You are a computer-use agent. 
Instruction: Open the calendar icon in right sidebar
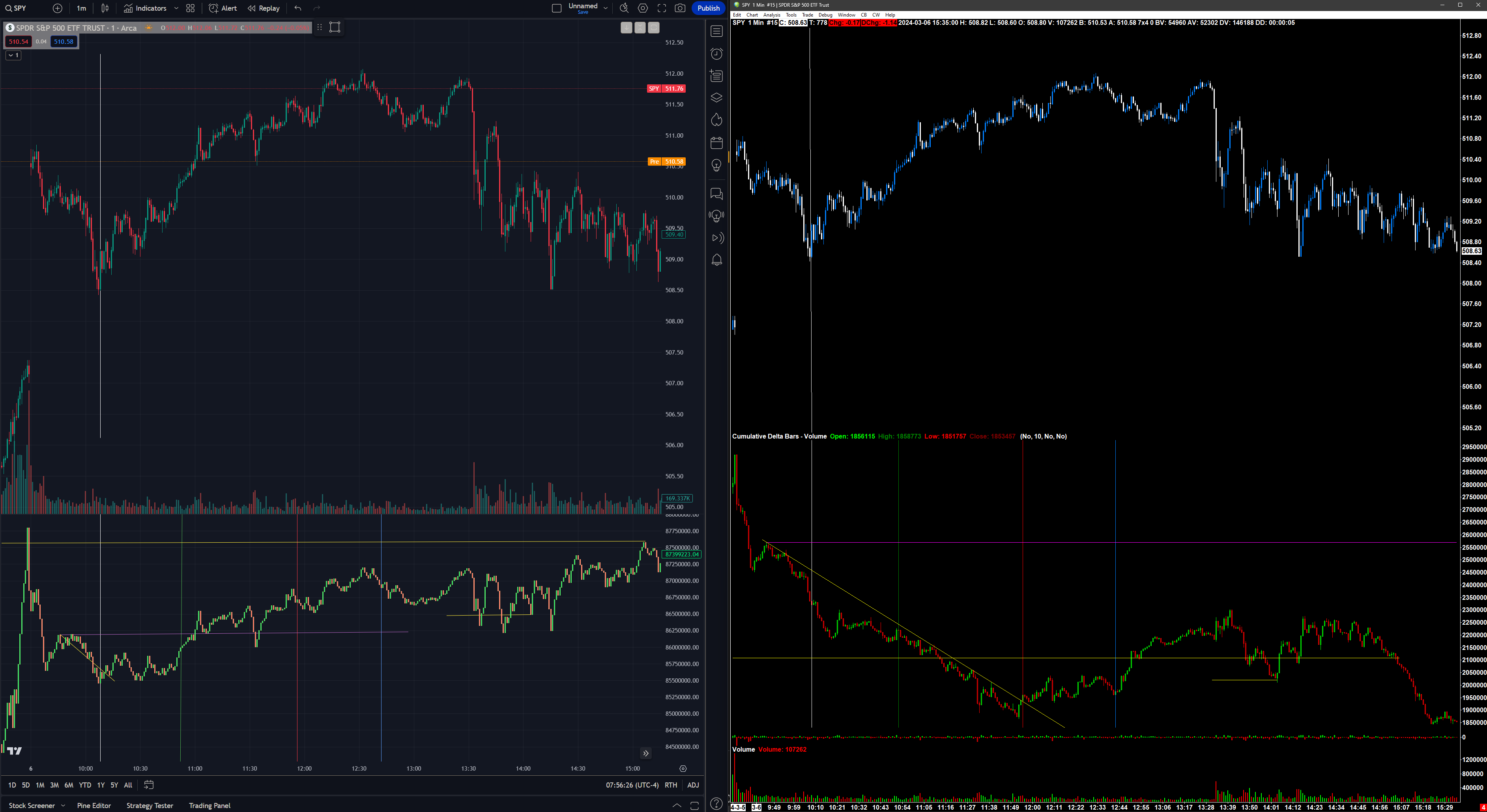point(716,142)
